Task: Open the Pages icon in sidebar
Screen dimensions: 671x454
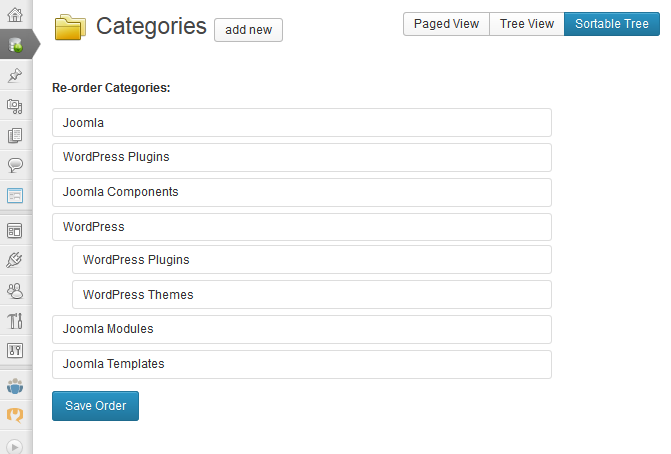Action: point(15,136)
